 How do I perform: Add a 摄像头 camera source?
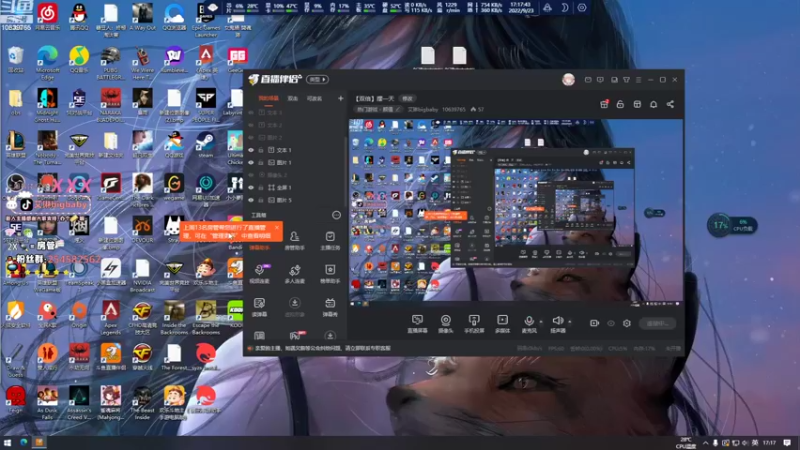click(x=445, y=323)
